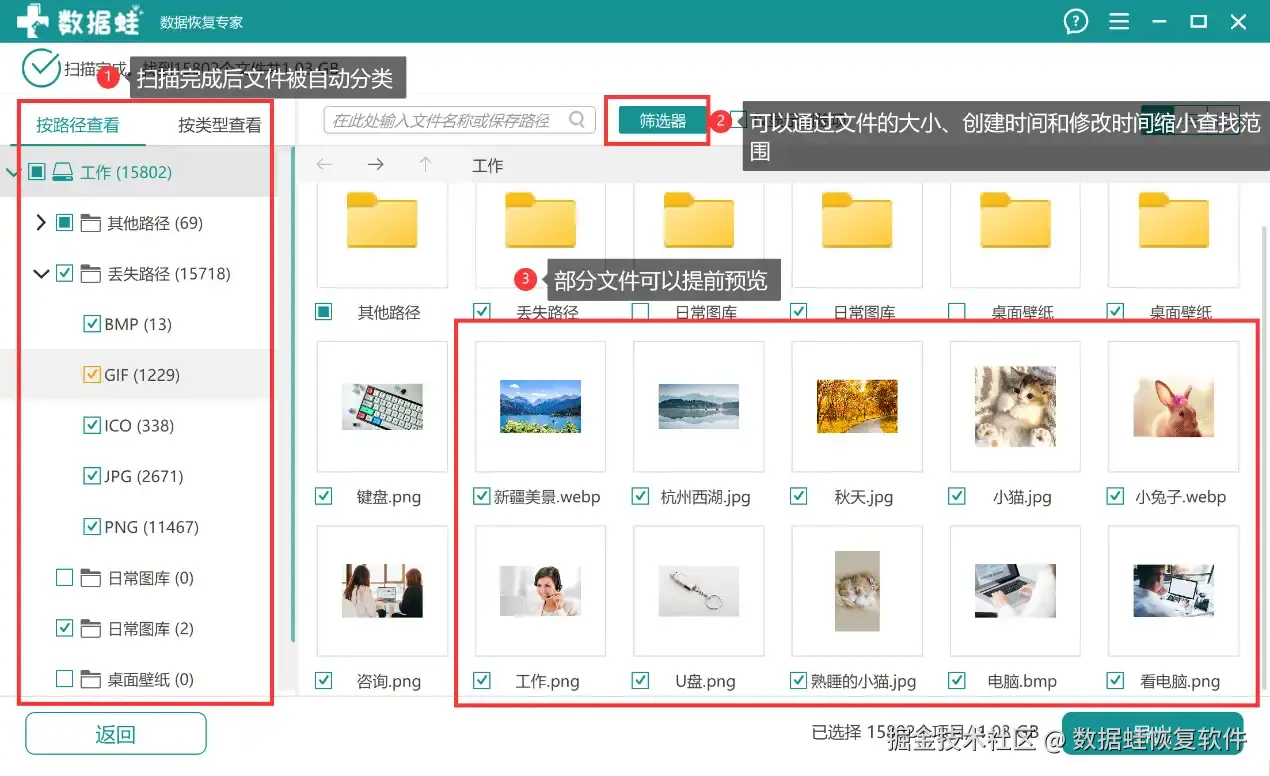Uncheck the BMP (13) checkbox

tap(92, 324)
